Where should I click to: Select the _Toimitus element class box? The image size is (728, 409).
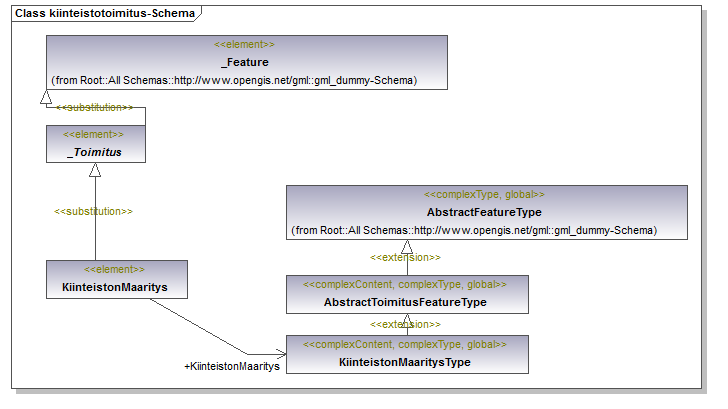[x=96, y=144]
